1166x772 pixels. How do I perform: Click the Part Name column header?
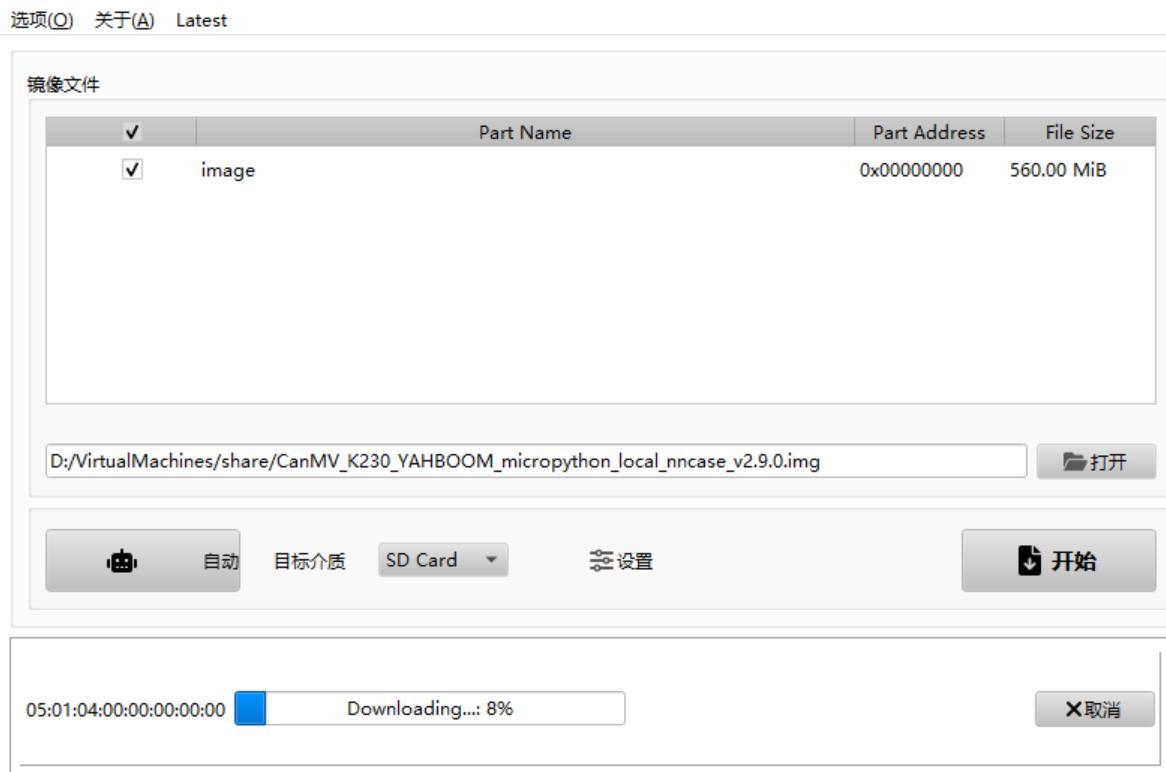click(x=525, y=132)
